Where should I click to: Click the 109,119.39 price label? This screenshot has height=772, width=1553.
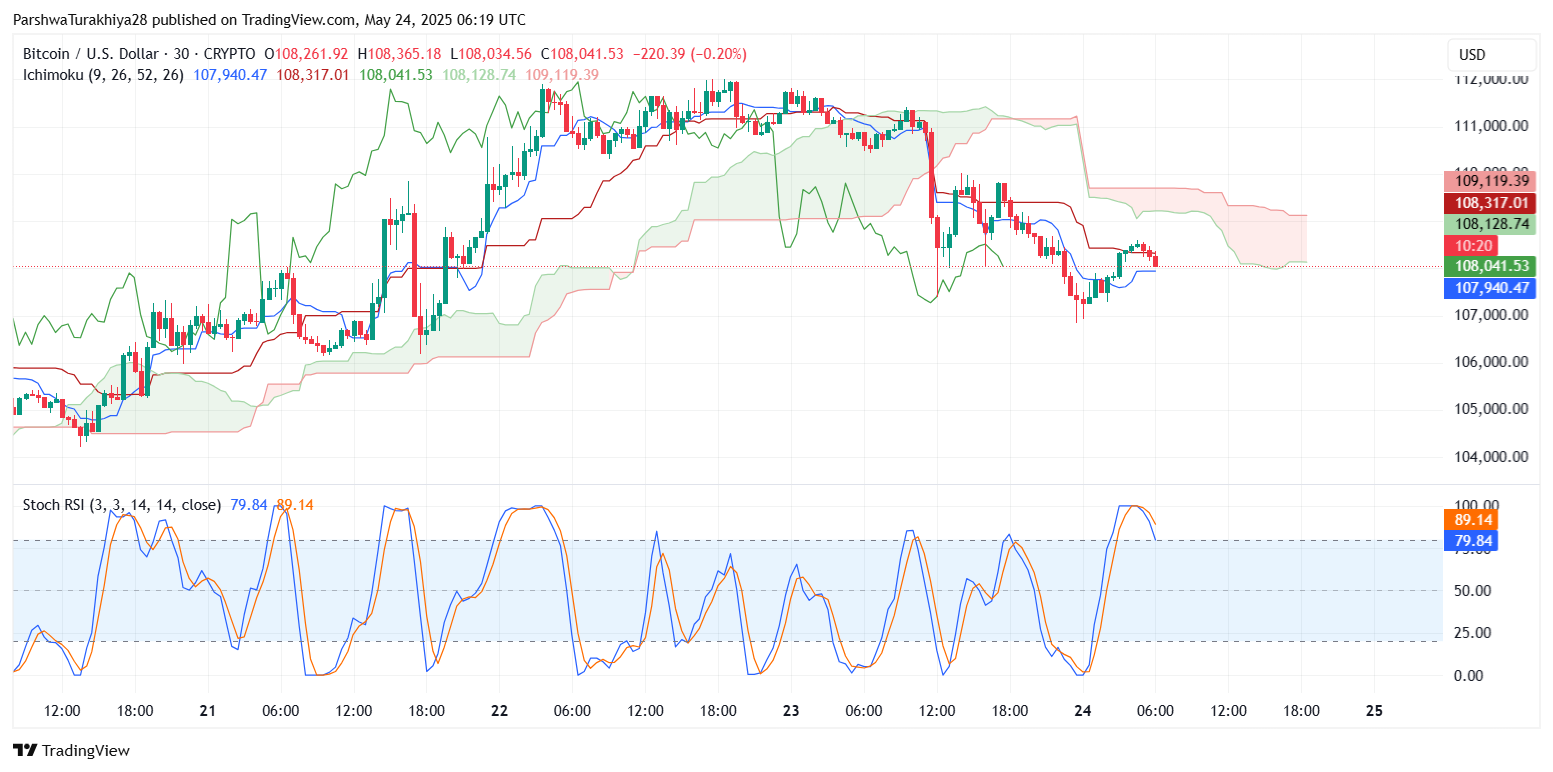click(1489, 182)
